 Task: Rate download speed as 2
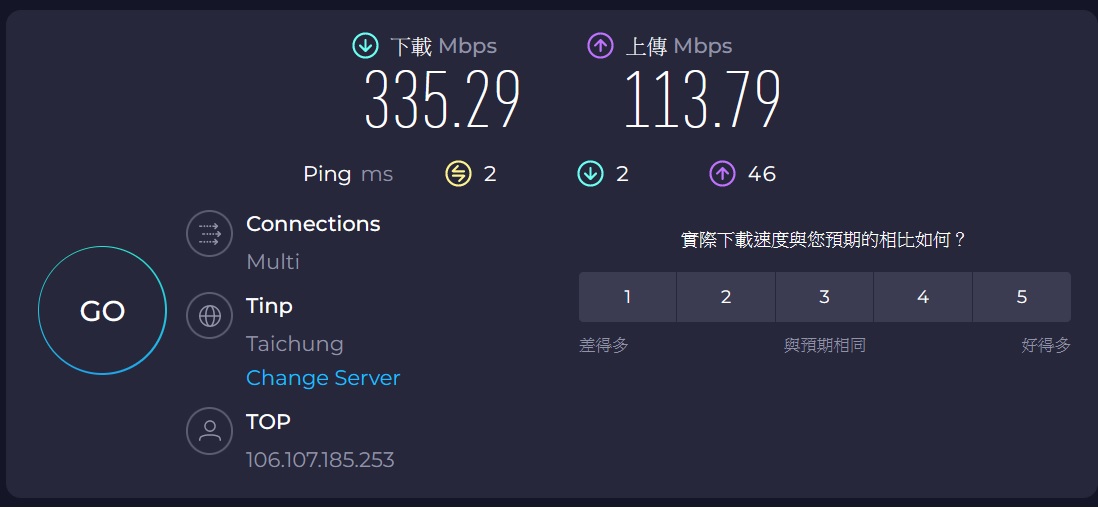pyautogui.click(x=726, y=297)
